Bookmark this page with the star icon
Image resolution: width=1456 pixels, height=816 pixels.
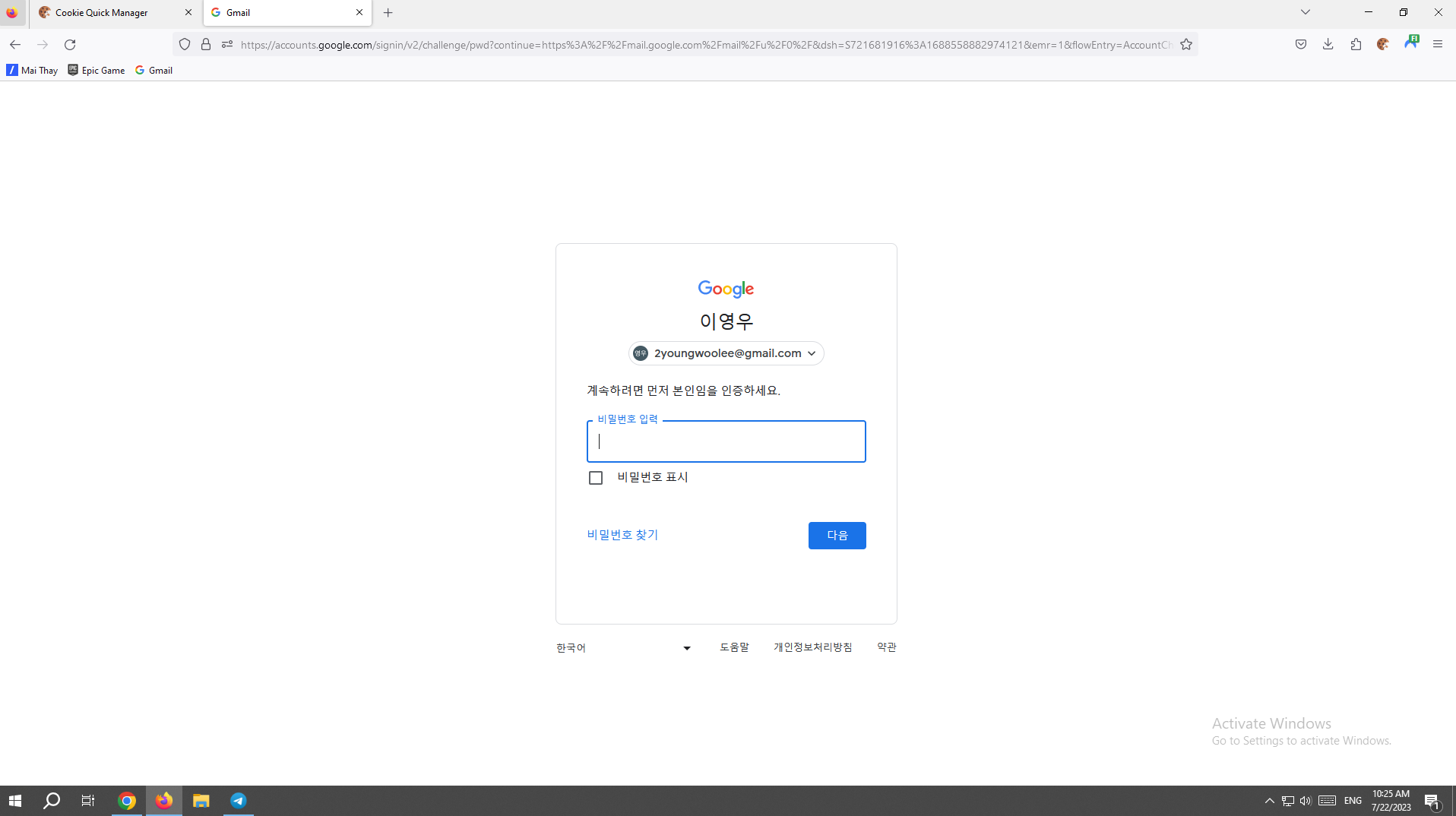(x=1186, y=44)
